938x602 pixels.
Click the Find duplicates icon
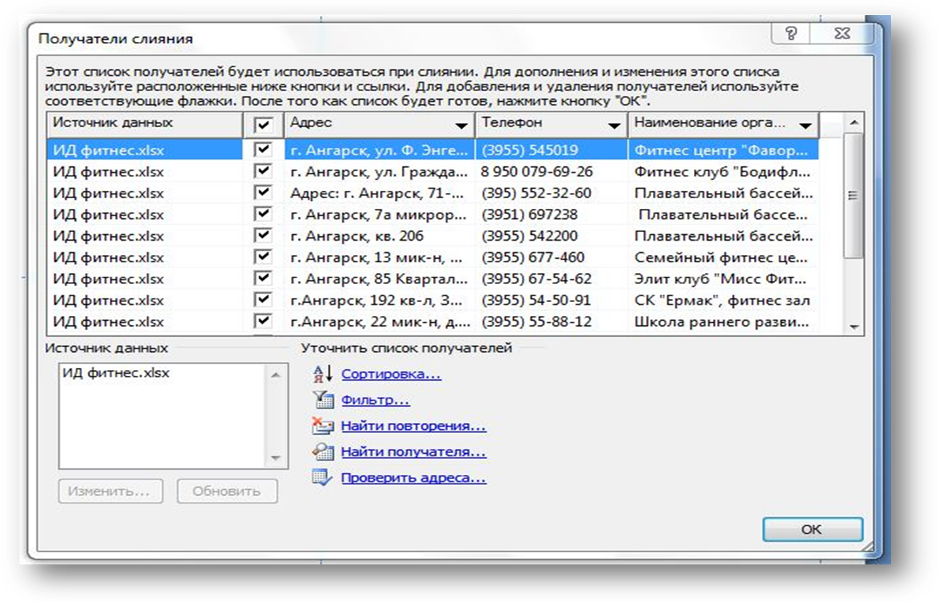323,425
